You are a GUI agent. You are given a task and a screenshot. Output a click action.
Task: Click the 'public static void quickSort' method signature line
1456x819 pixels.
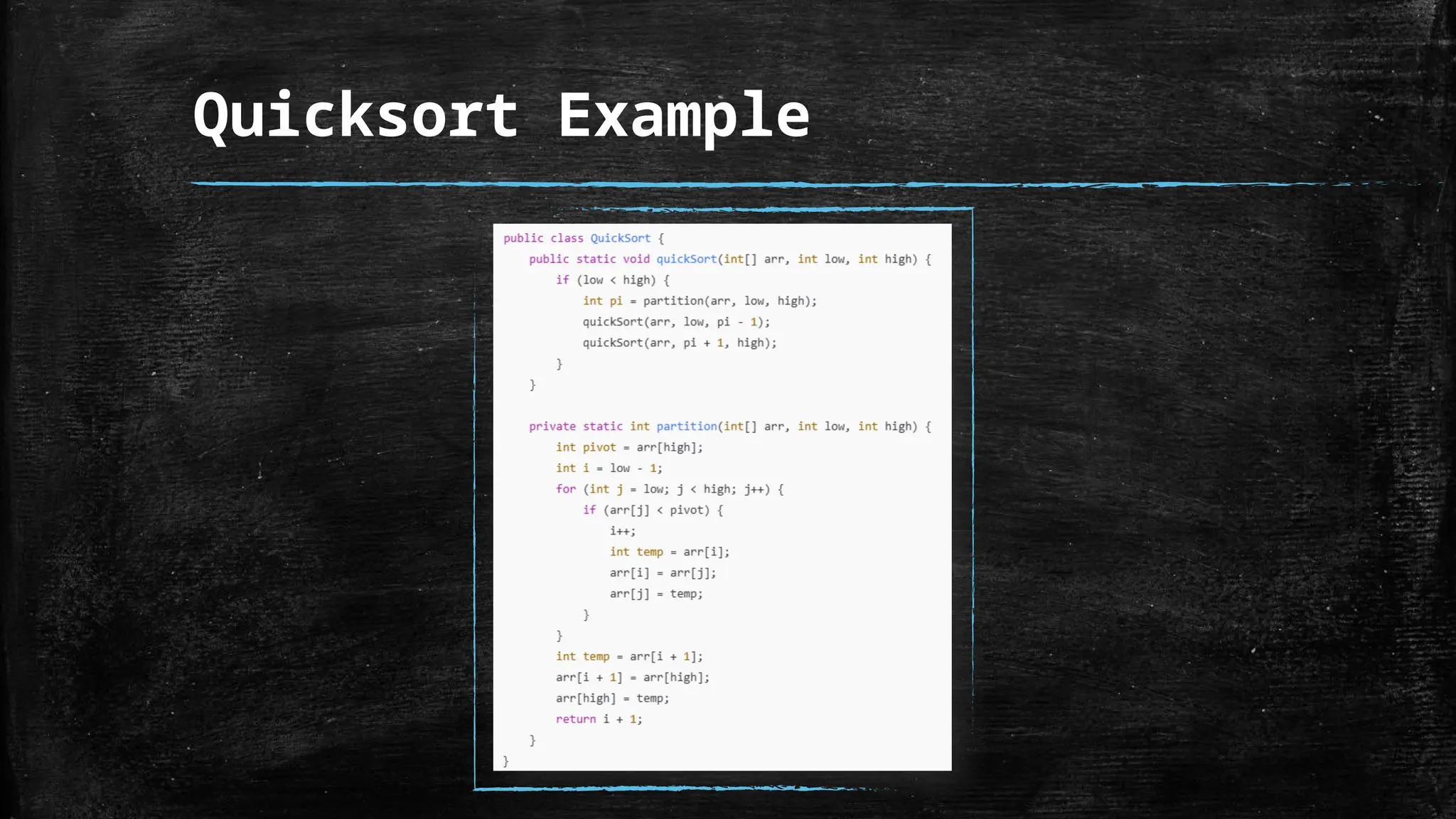730,259
